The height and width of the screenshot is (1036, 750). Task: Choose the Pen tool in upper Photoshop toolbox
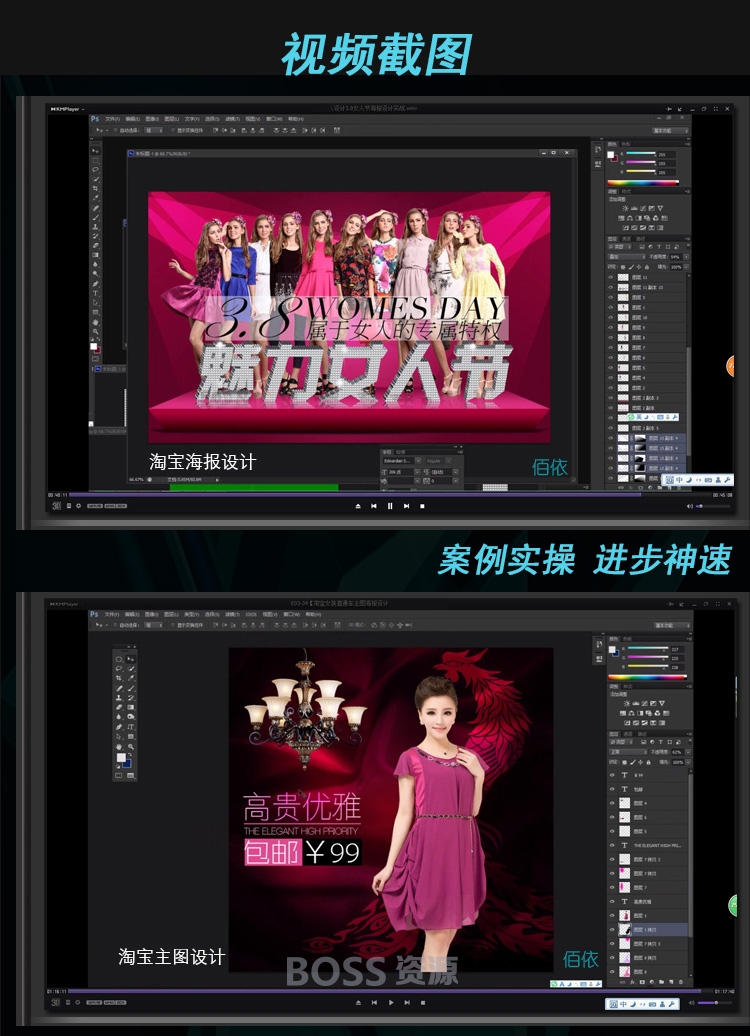pyautogui.click(x=96, y=283)
